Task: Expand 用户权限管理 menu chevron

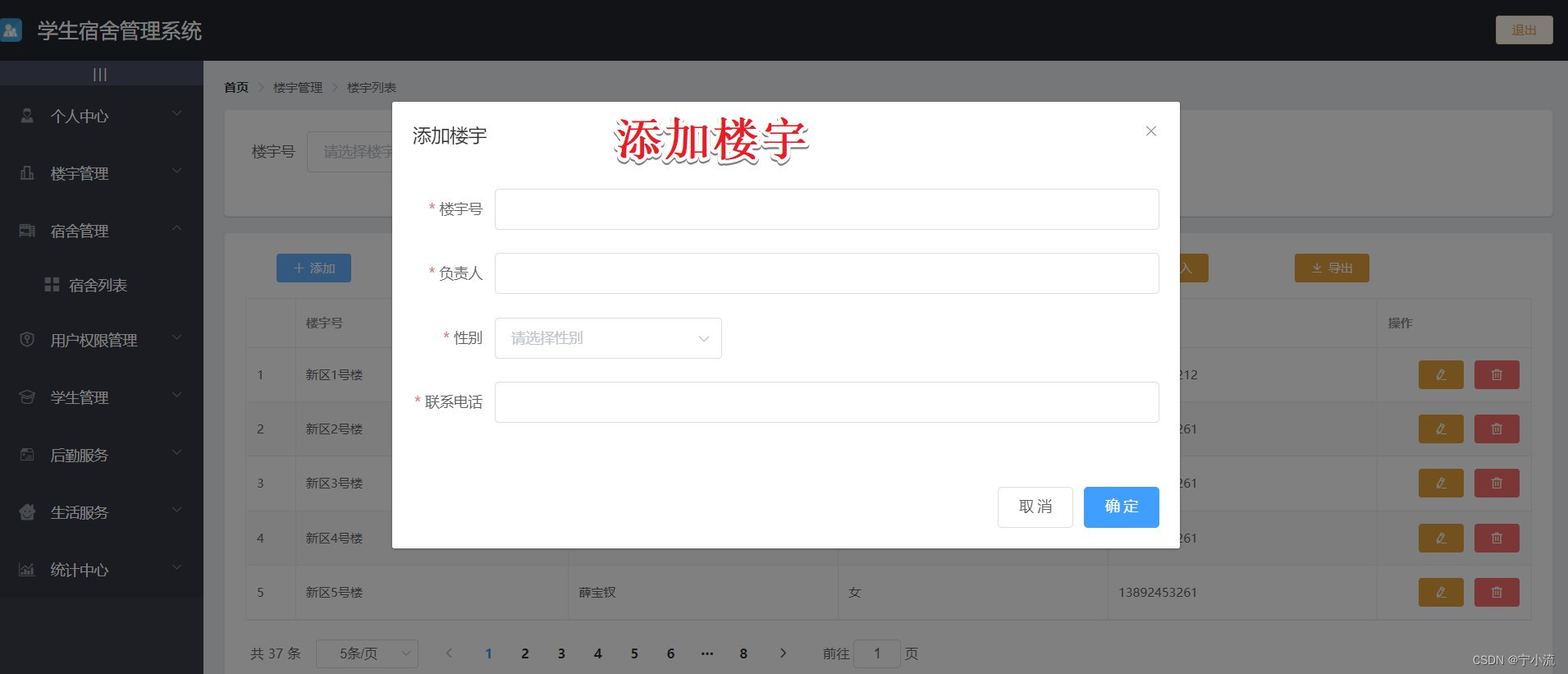Action: click(x=176, y=338)
